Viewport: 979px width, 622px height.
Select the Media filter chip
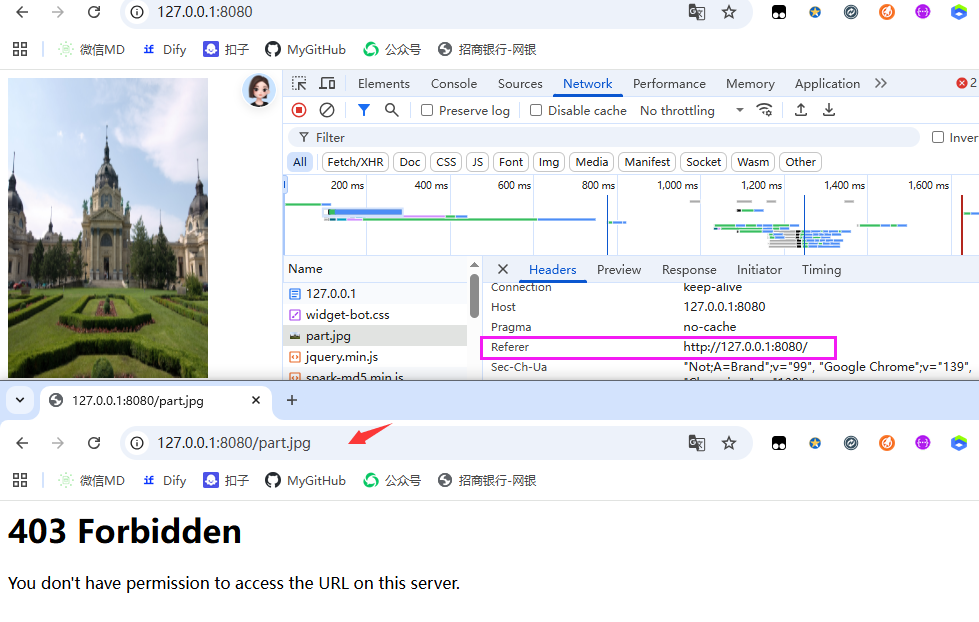tap(592, 162)
